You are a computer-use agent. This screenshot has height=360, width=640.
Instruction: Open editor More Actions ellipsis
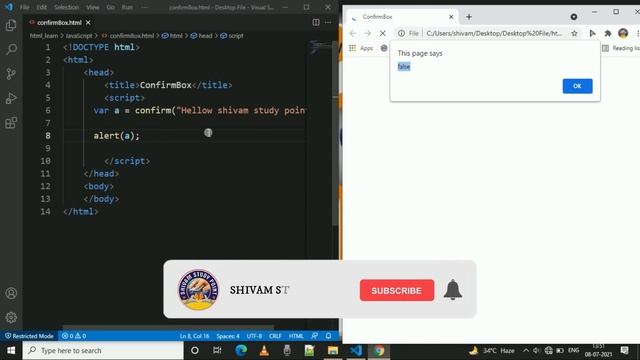coord(328,22)
